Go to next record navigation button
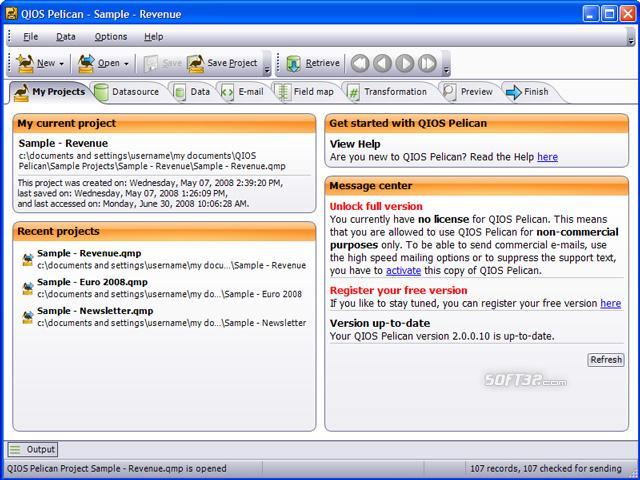The image size is (640, 480). pyautogui.click(x=405, y=63)
